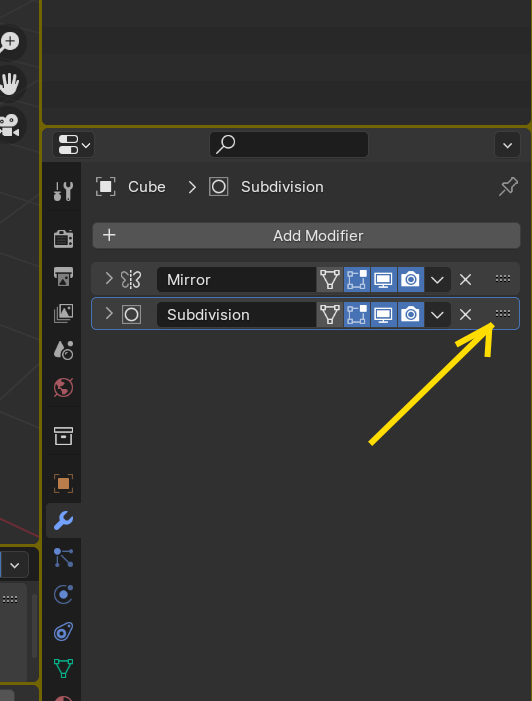This screenshot has height=701, width=532.
Task: Open the World properties tab
Action: click(x=63, y=387)
